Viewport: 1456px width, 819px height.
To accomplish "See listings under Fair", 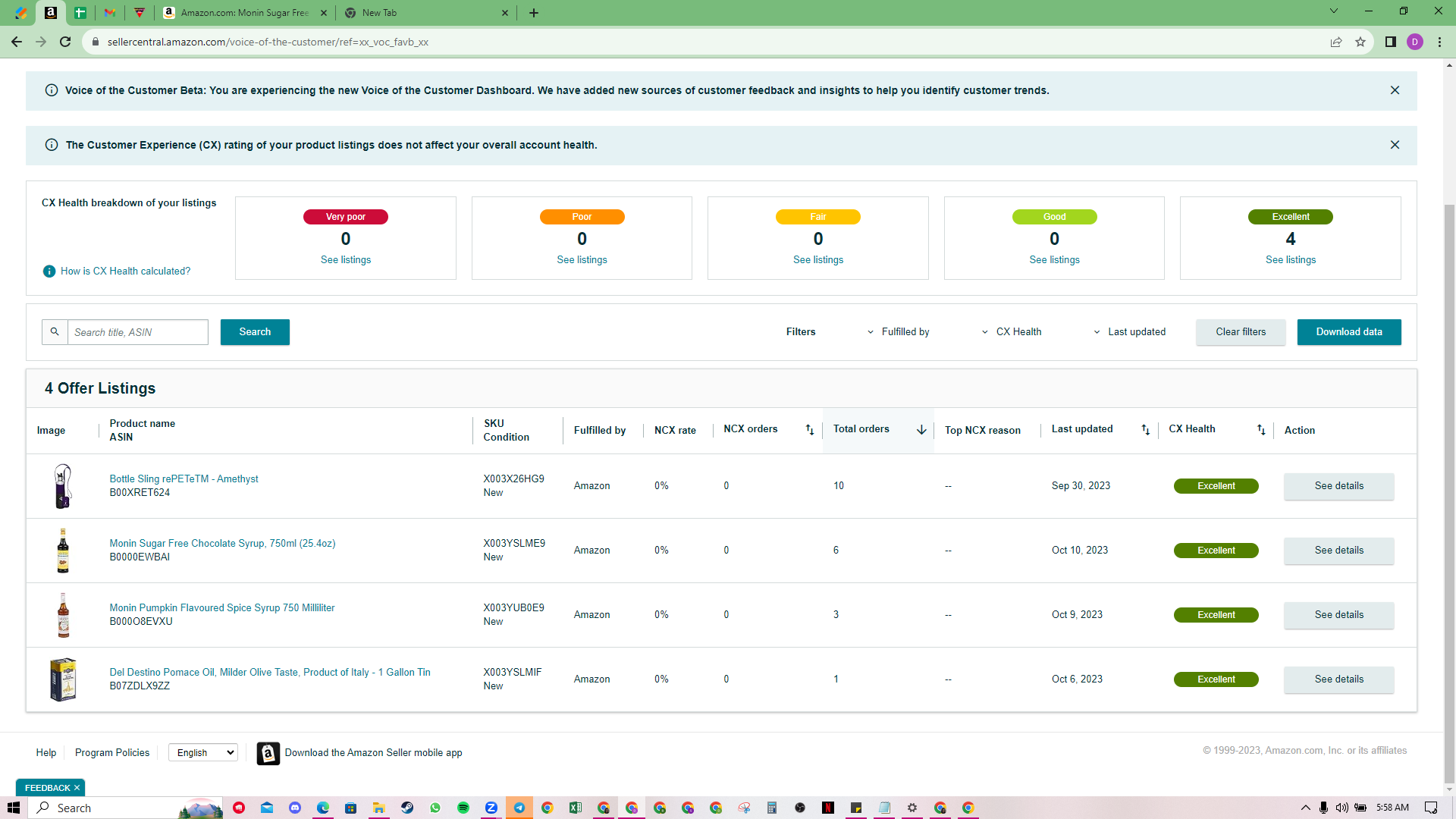I will tap(818, 260).
